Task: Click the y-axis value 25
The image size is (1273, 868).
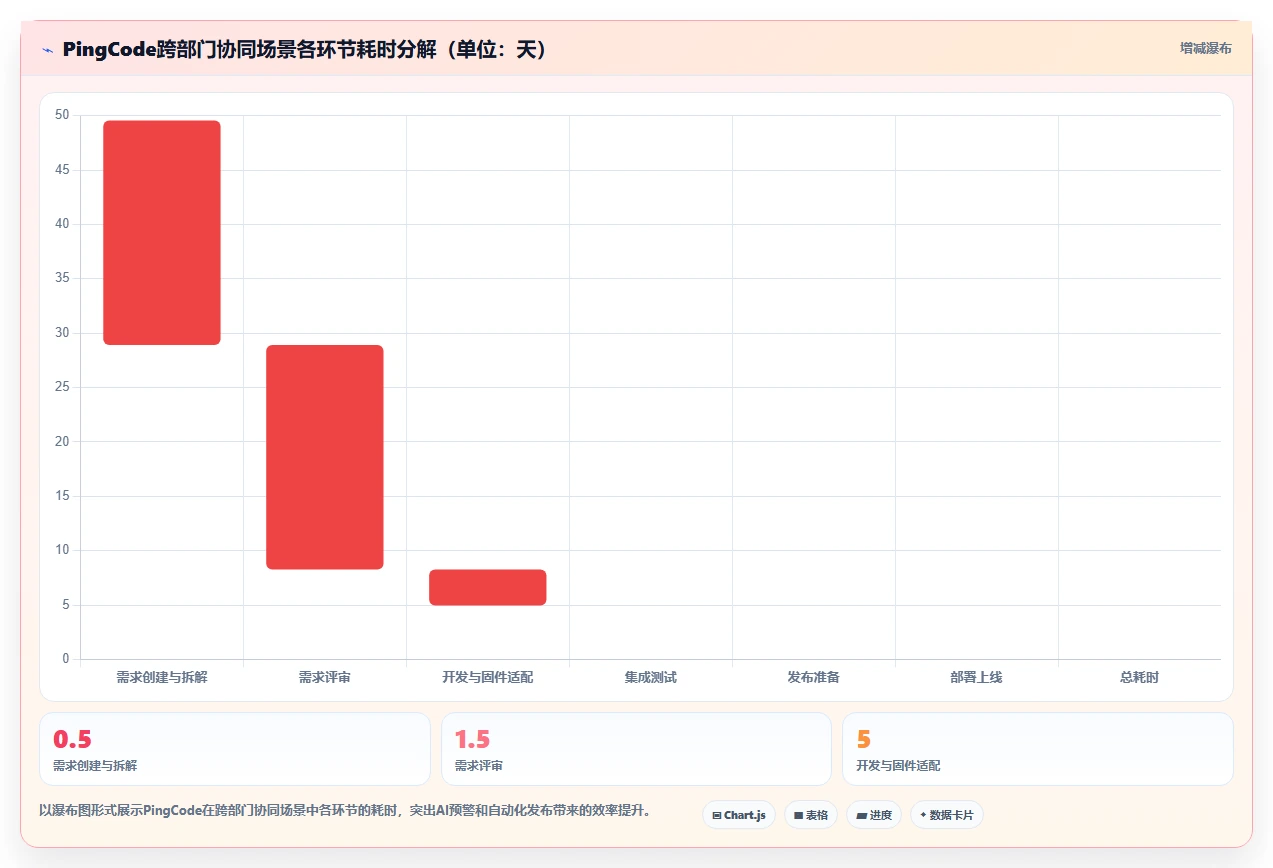Action: coord(62,387)
